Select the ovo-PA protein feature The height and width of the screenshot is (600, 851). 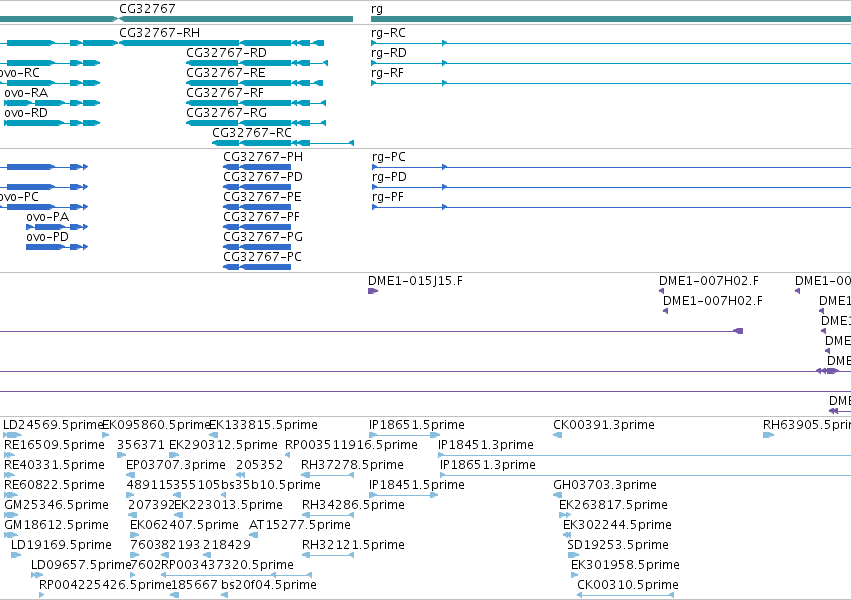[57, 227]
